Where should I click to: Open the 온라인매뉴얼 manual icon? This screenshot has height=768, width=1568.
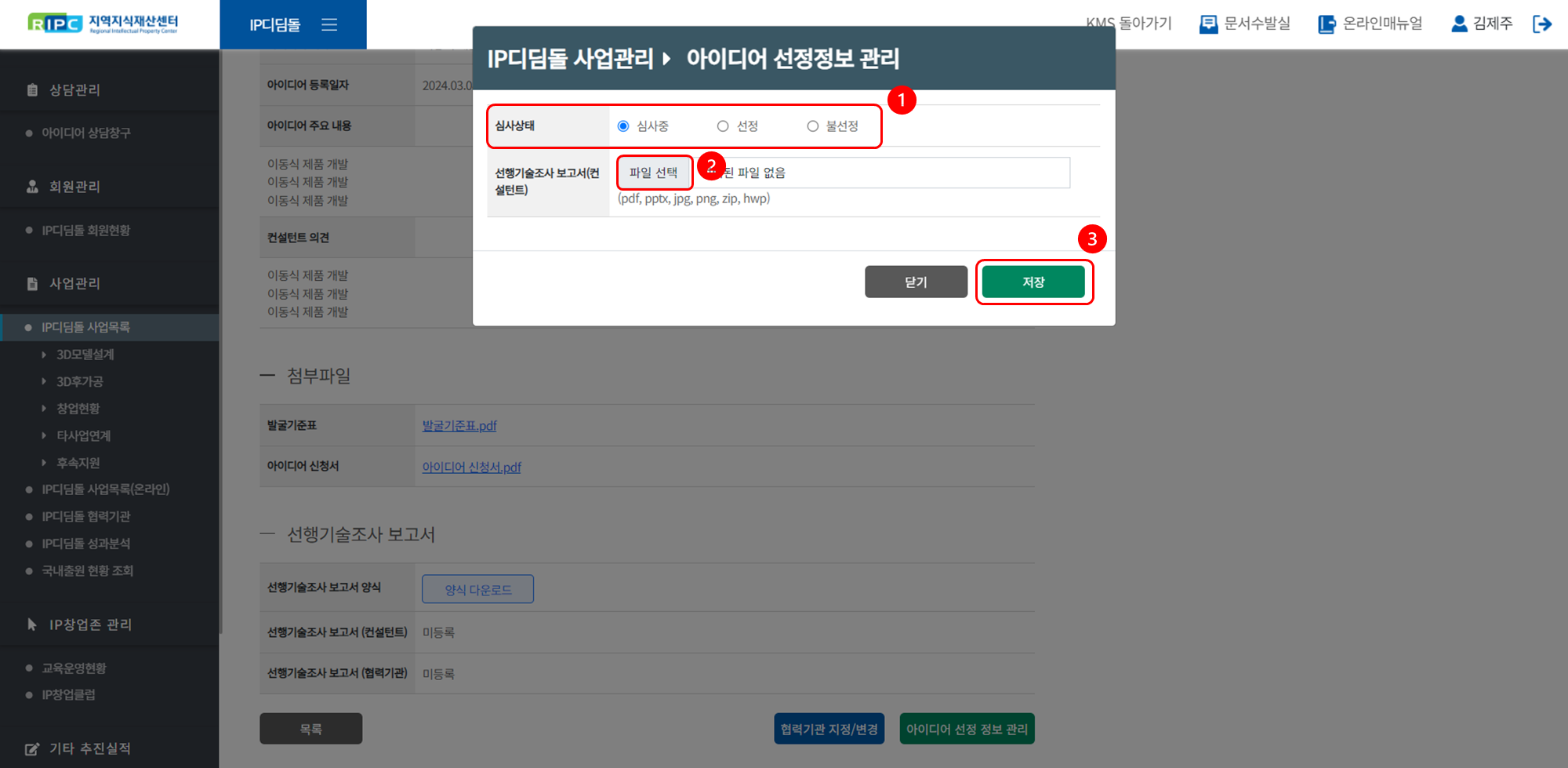[1327, 24]
